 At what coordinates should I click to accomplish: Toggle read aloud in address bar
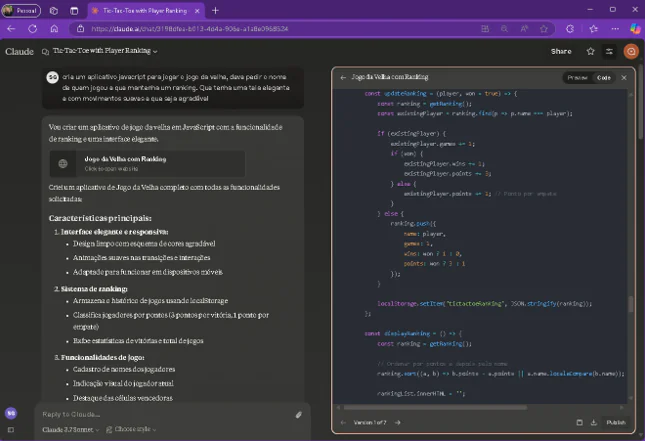[x=524, y=29]
